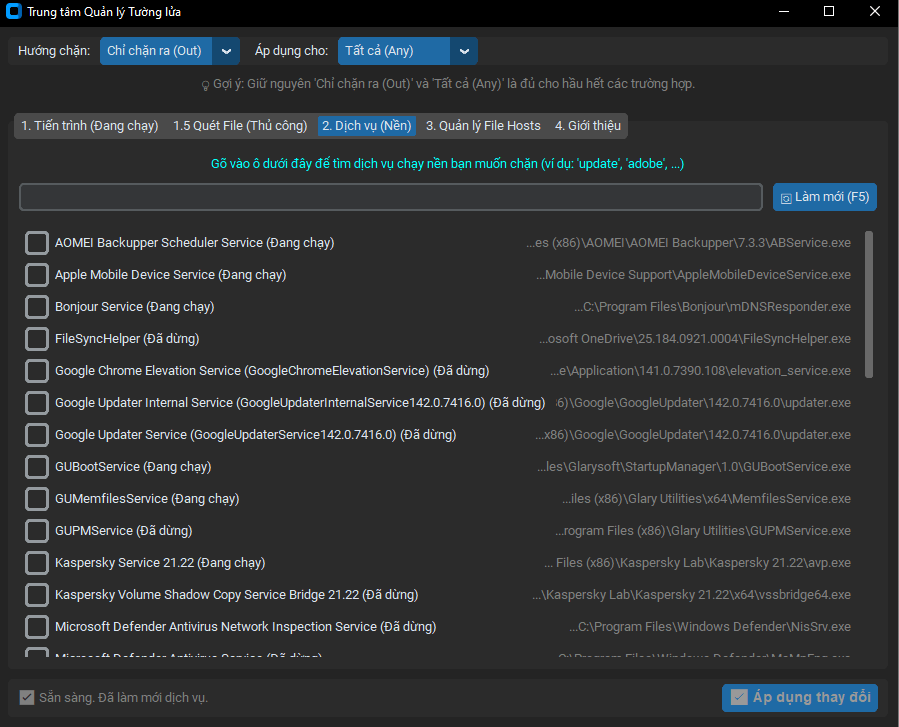Focus the service search input field
This screenshot has width=899, height=727.
pyautogui.click(x=390, y=198)
